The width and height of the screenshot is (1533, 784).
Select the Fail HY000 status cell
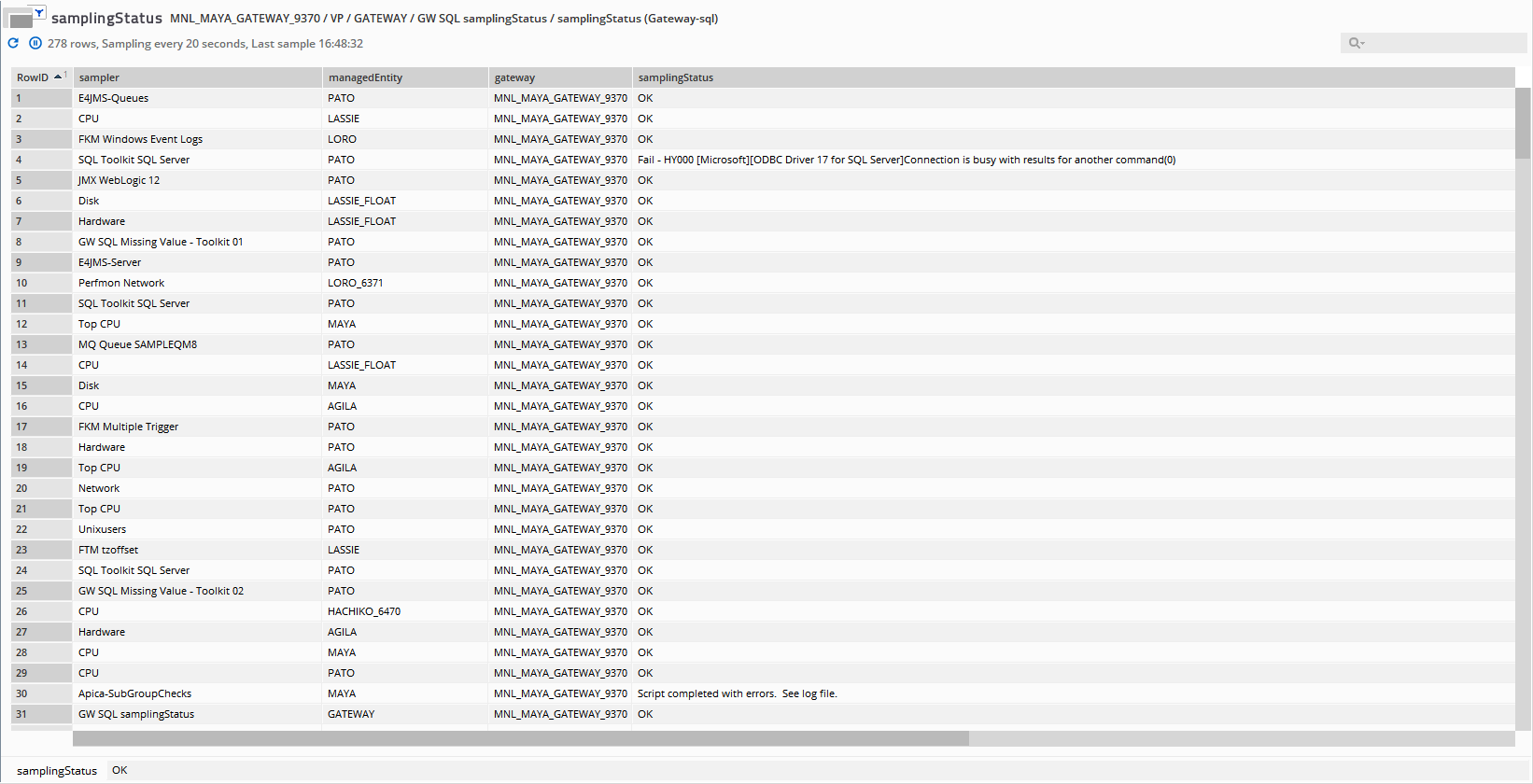906,160
